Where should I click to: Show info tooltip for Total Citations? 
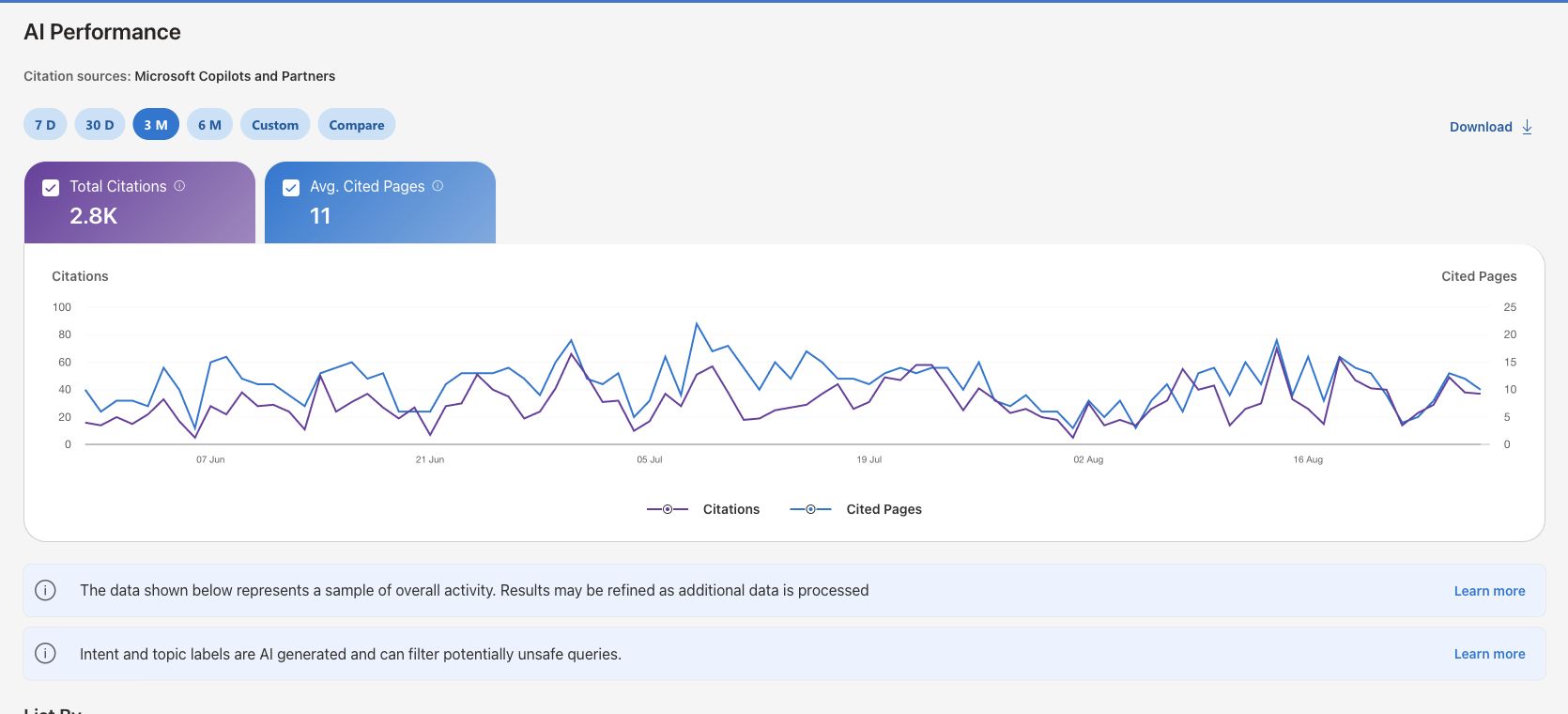pyautogui.click(x=179, y=186)
